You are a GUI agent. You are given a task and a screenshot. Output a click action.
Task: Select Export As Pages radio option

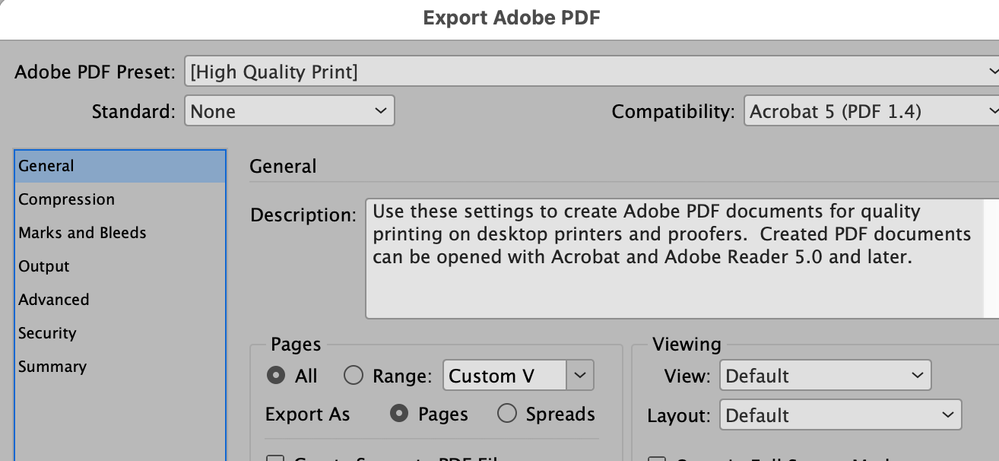coord(400,413)
